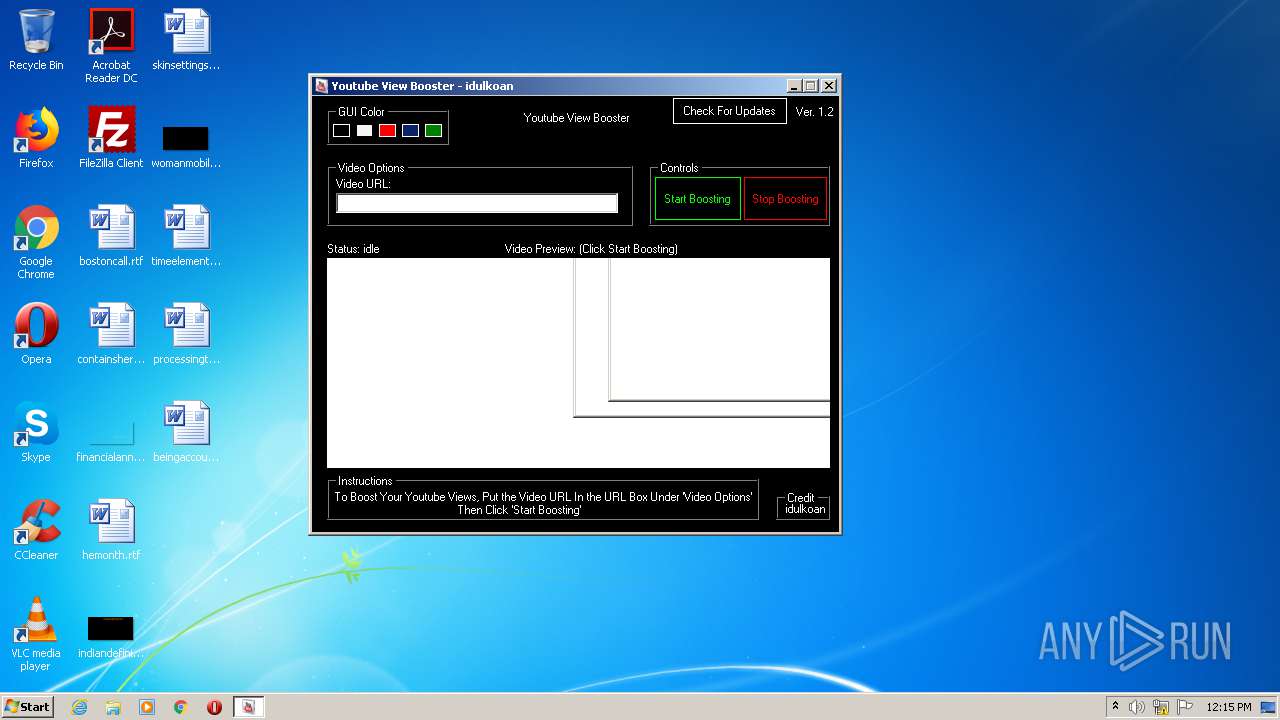Open containsher document on desktop

(111, 335)
